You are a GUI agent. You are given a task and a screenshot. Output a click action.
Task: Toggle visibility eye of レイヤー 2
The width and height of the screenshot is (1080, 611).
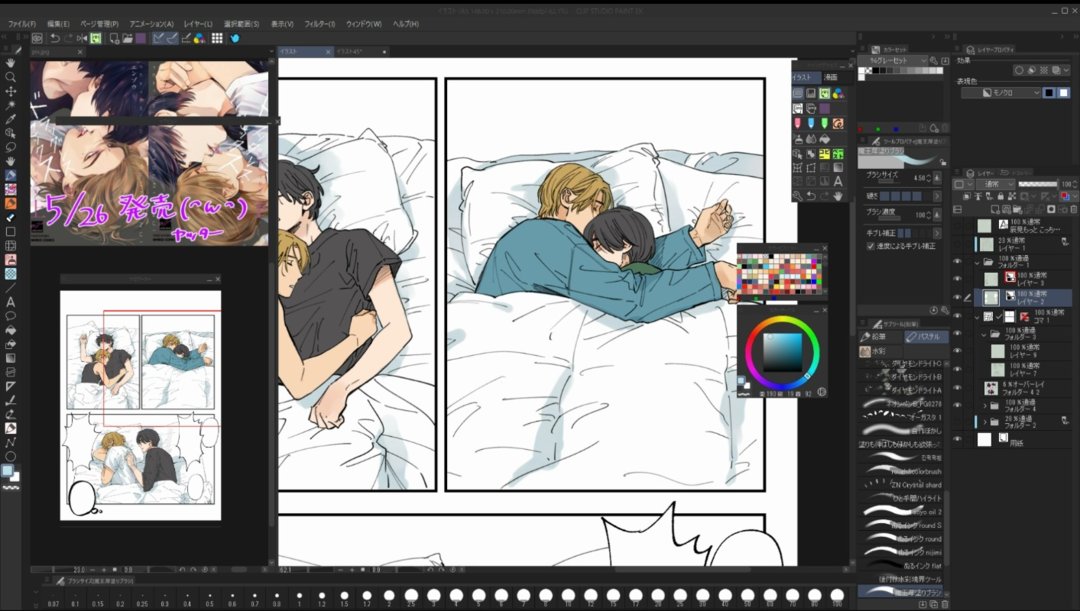(x=957, y=298)
